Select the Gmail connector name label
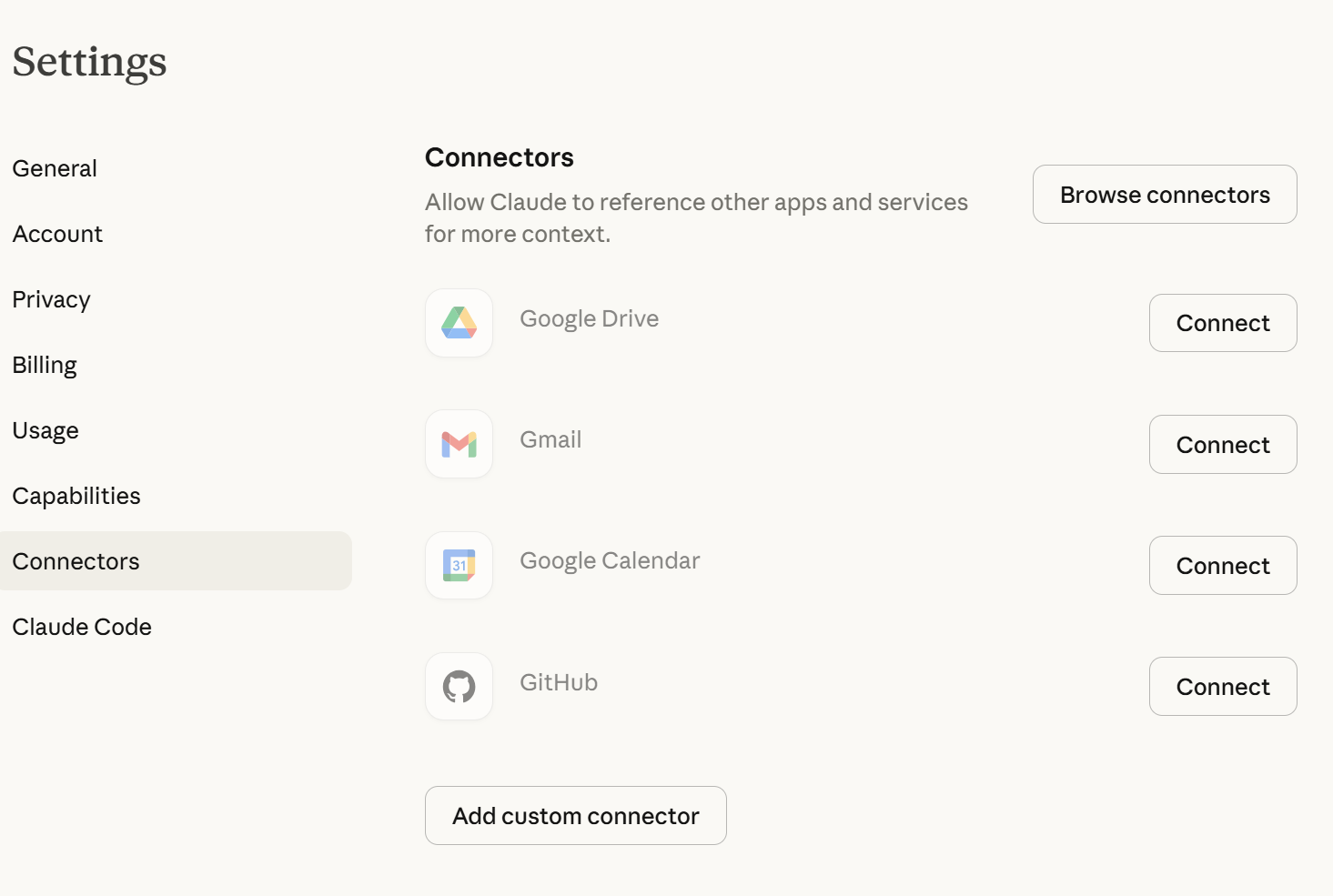Viewport: 1333px width, 896px height. (x=550, y=439)
